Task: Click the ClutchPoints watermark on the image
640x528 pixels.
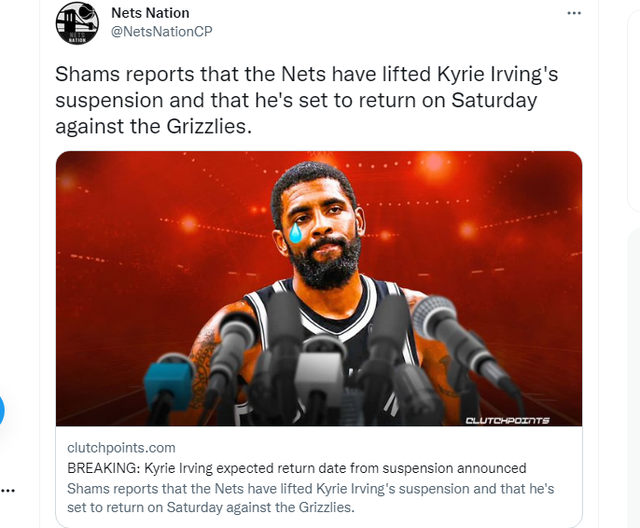Action: pos(507,420)
